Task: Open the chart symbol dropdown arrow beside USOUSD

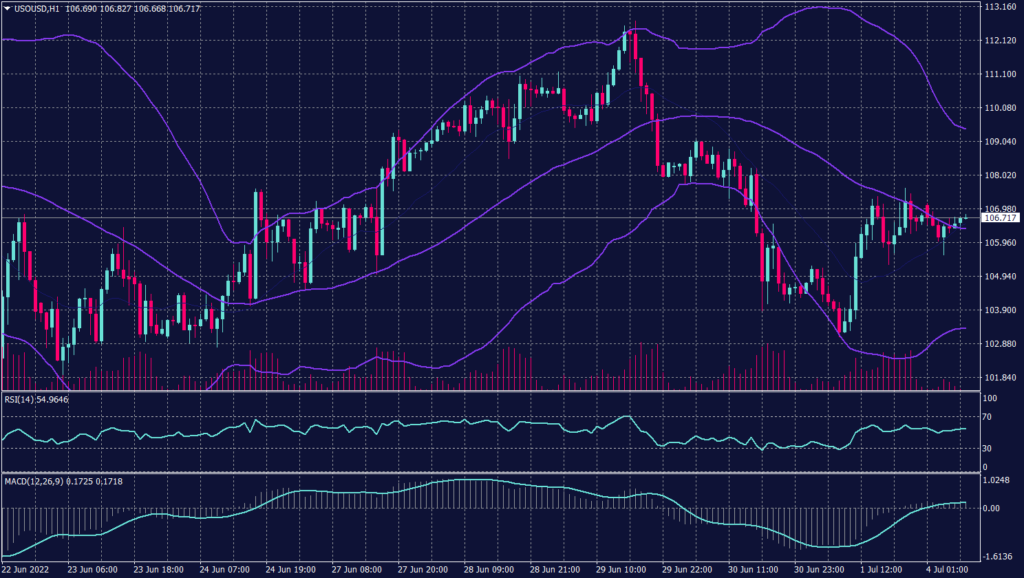Action: pos(8,8)
